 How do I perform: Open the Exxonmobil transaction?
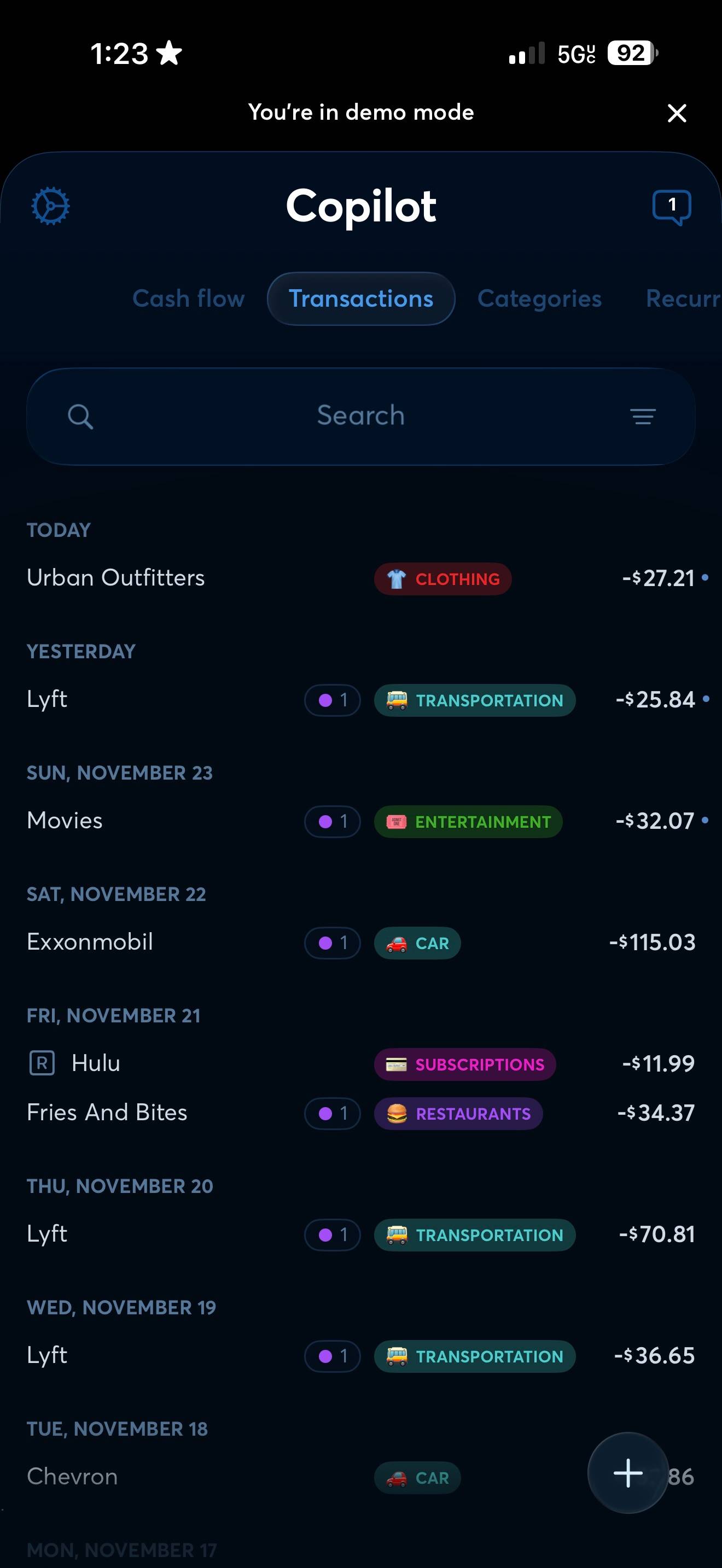click(x=361, y=942)
